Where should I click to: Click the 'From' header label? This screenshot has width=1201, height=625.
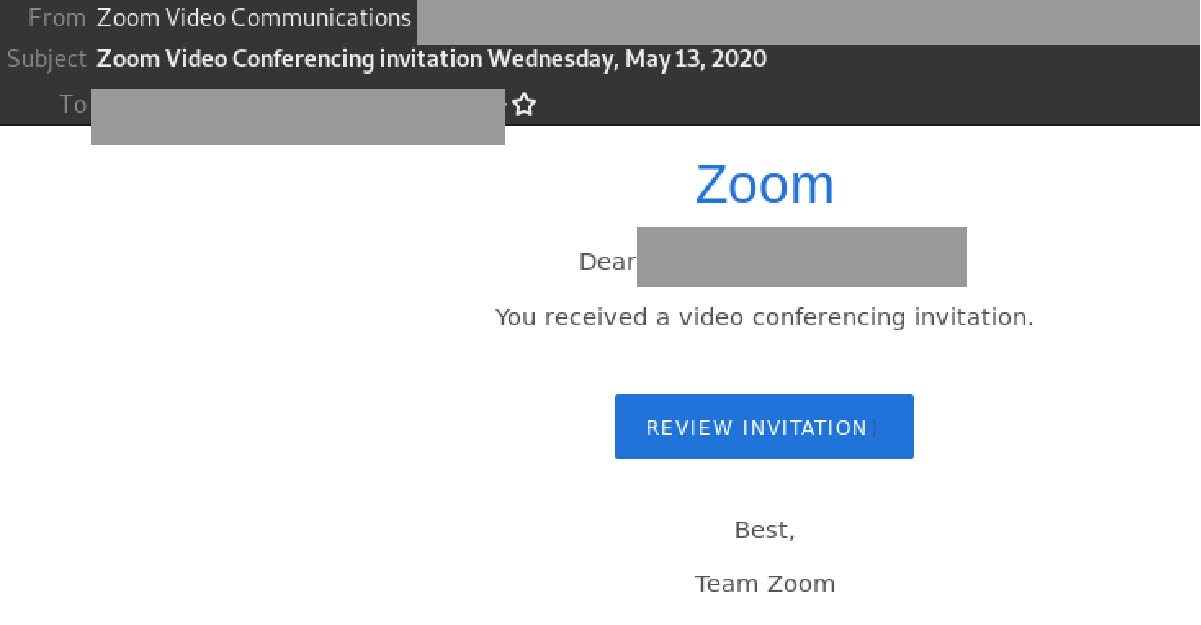click(57, 18)
